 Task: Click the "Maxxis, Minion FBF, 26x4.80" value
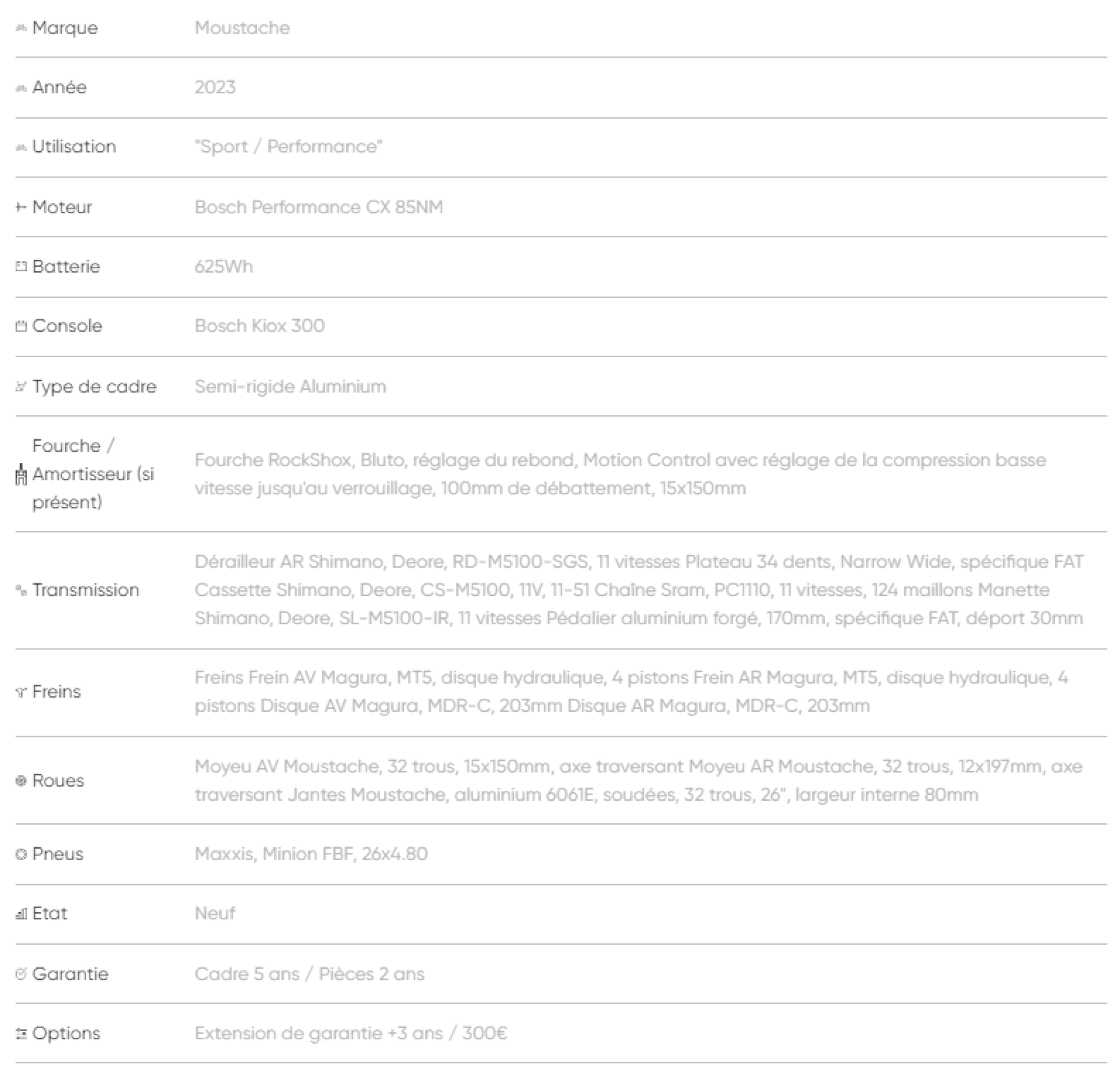tap(311, 854)
